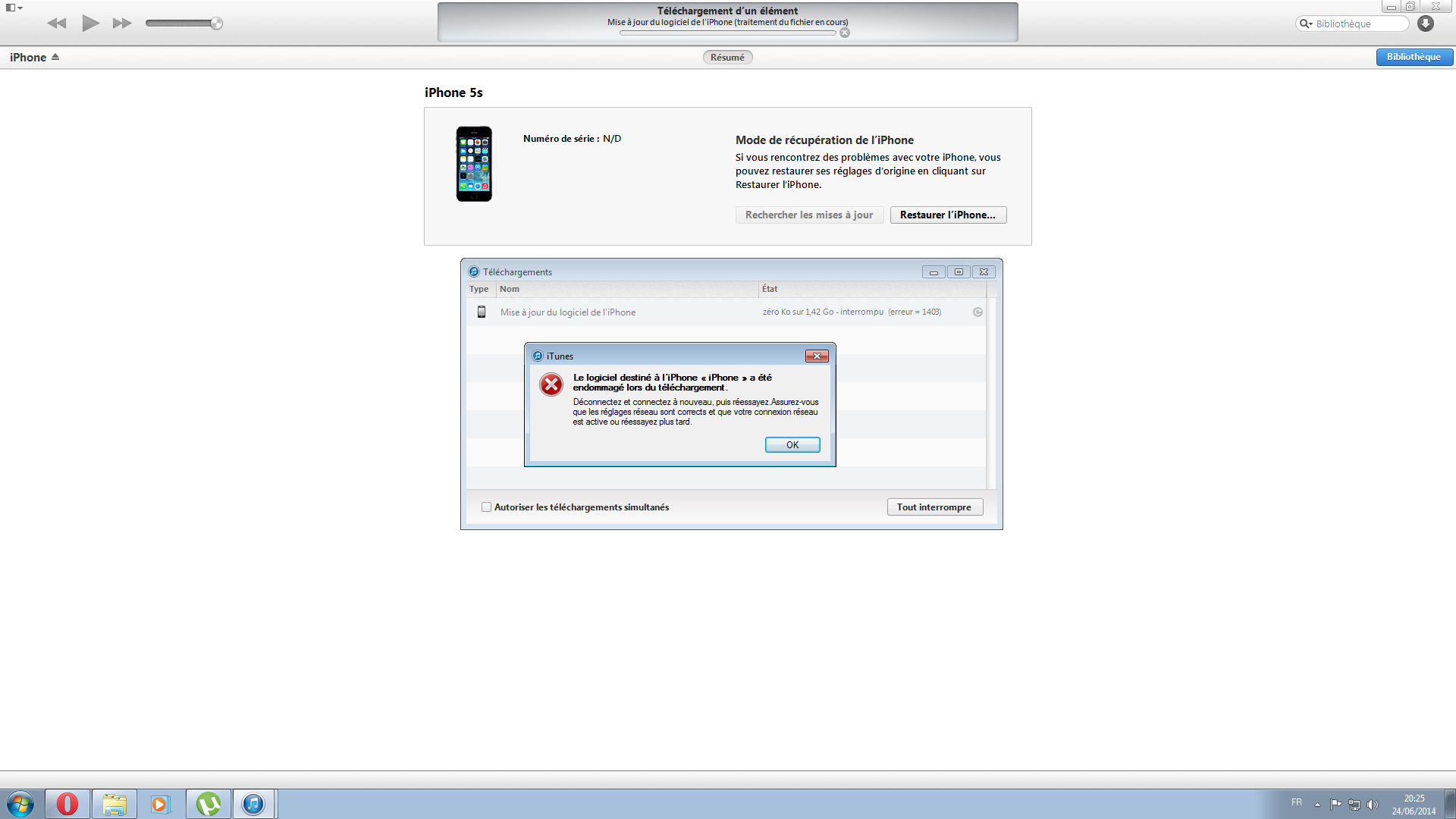1456x819 pixels.
Task: Select Mise à jour du logiciel row
Action: pyautogui.click(x=726, y=312)
